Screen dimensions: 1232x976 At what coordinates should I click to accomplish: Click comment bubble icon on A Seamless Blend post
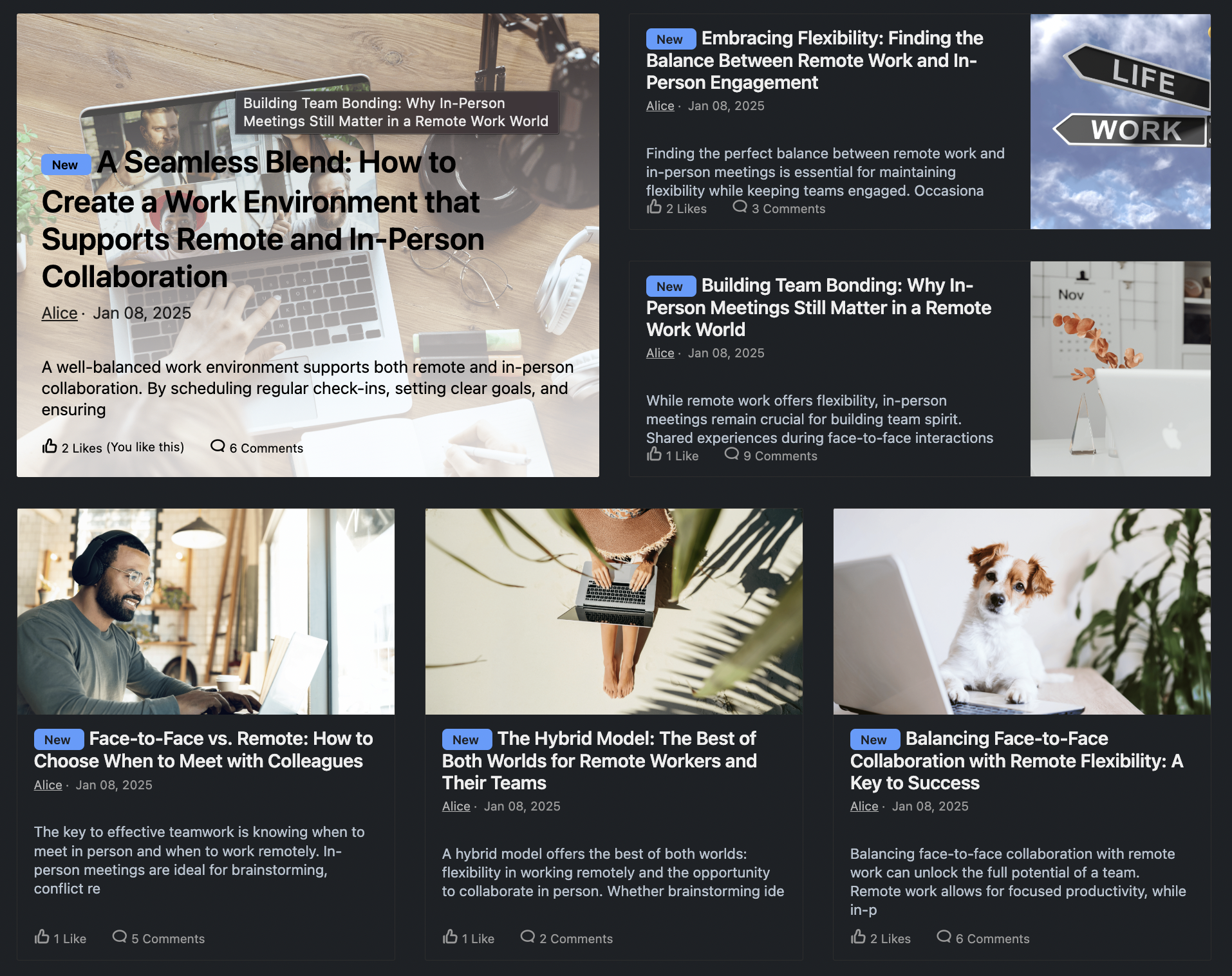coord(218,446)
